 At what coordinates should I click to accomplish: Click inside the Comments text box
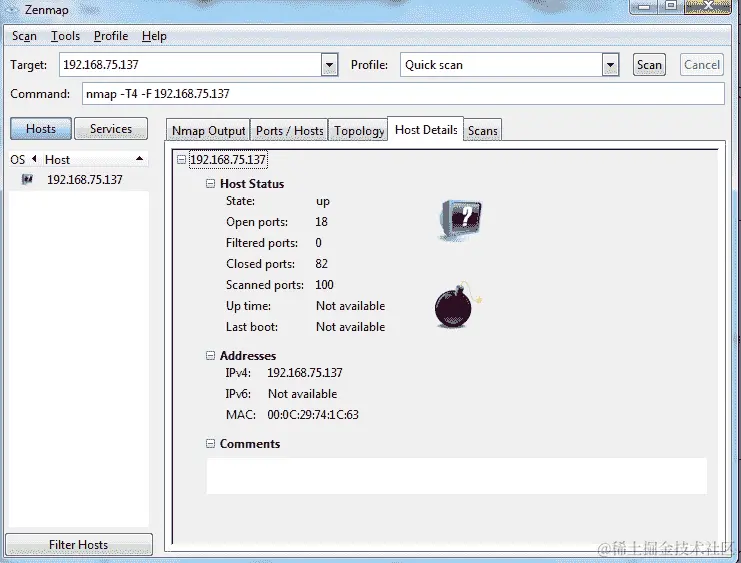tap(457, 476)
